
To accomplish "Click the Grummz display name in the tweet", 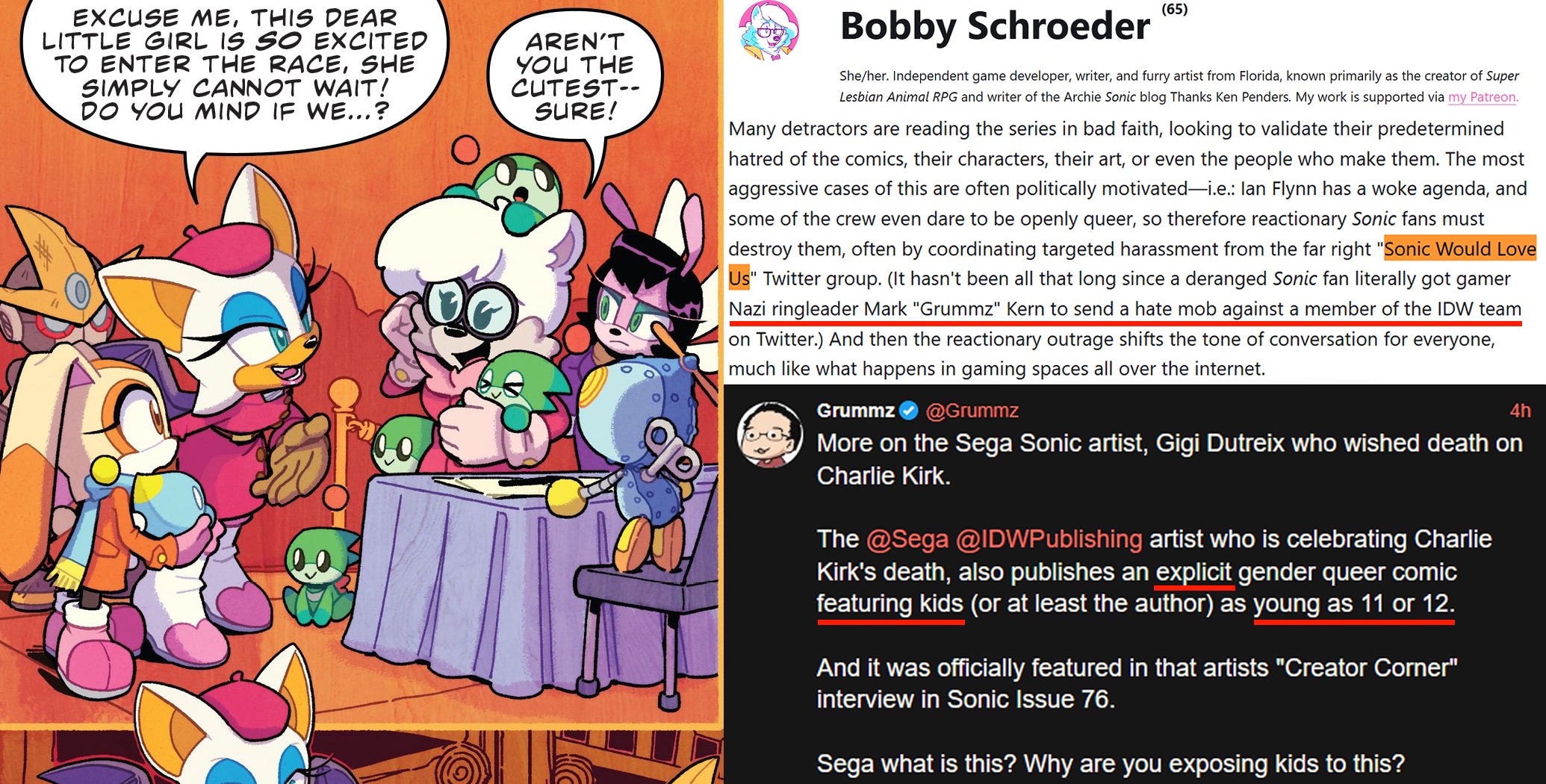I will point(856,411).
